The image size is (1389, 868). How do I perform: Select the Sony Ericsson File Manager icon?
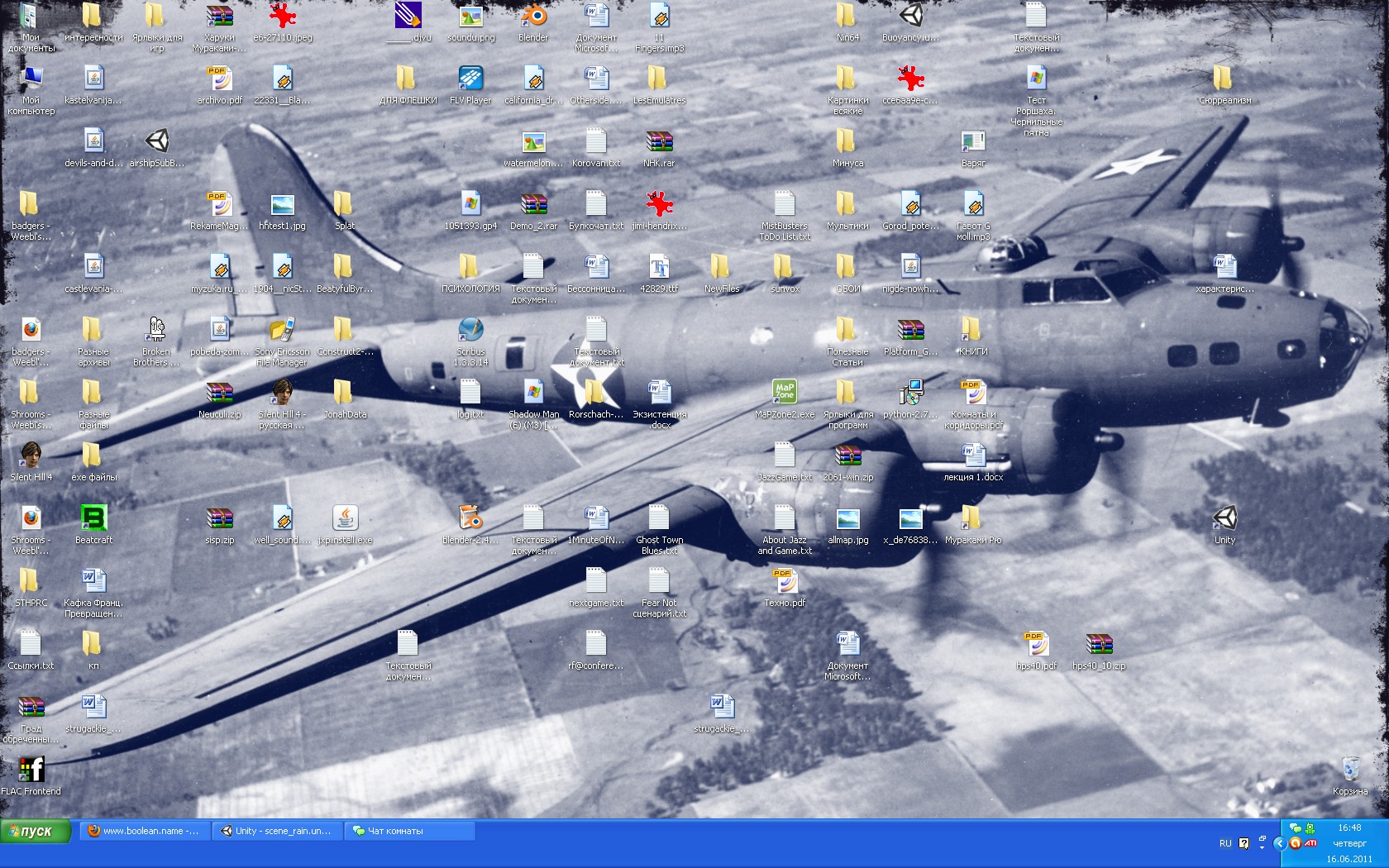(282, 331)
